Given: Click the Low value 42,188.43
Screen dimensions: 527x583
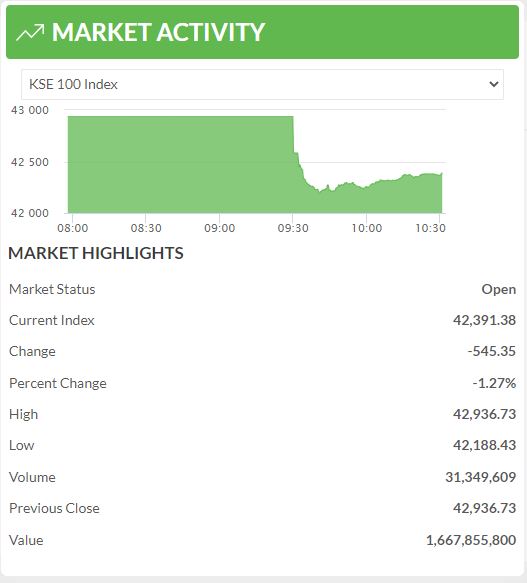Looking at the screenshot, I should coord(484,445).
